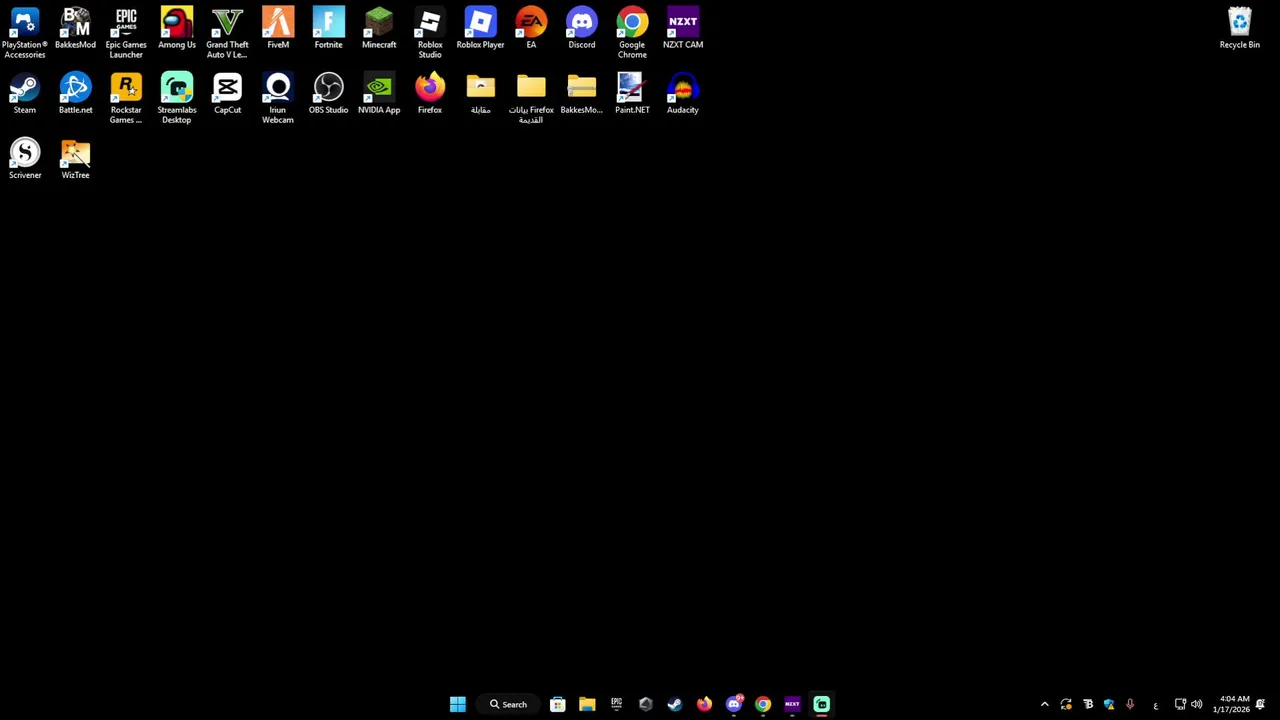Select the مقابلة folder on desktop
1280x720 pixels.
tap(480, 93)
